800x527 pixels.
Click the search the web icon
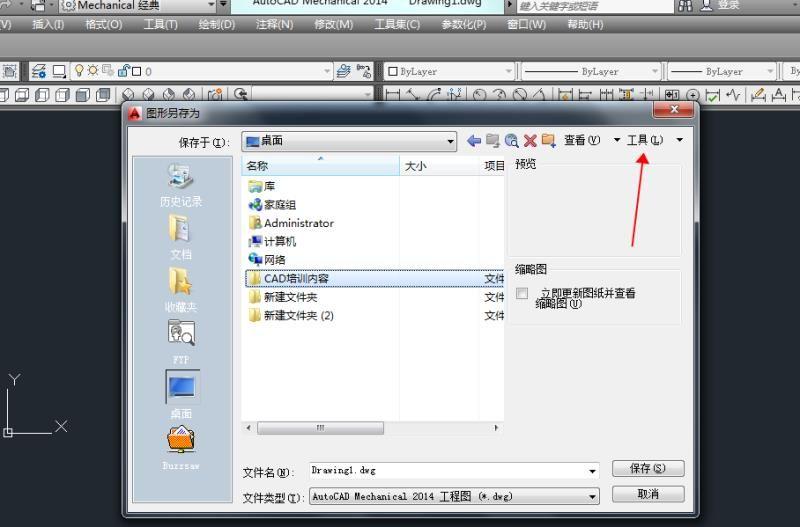[511, 140]
